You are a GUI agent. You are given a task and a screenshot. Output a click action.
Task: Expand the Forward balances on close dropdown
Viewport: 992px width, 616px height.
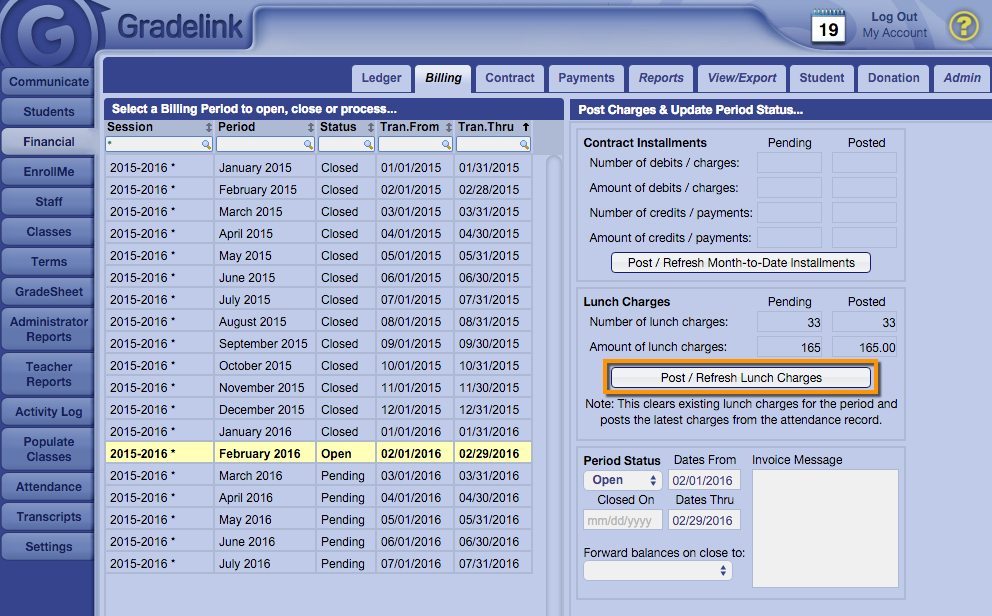[x=658, y=571]
